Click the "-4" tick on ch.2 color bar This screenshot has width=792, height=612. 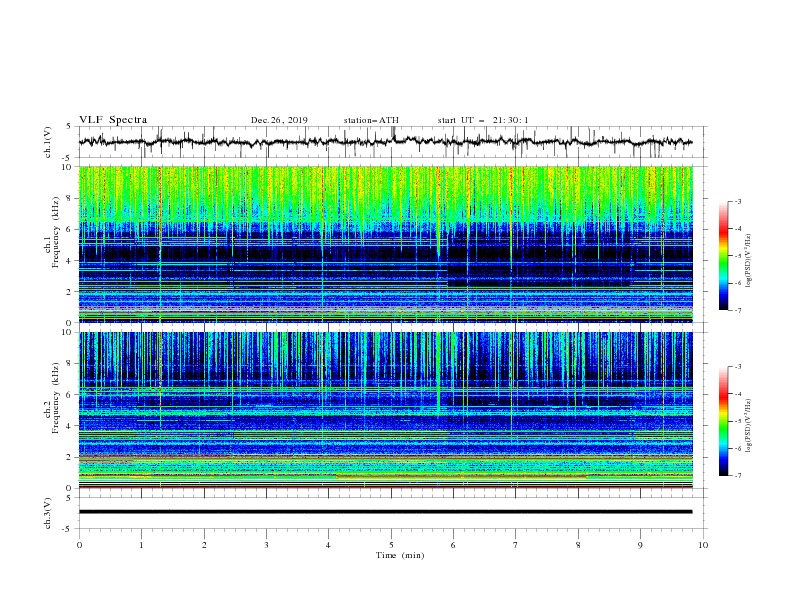(737, 394)
